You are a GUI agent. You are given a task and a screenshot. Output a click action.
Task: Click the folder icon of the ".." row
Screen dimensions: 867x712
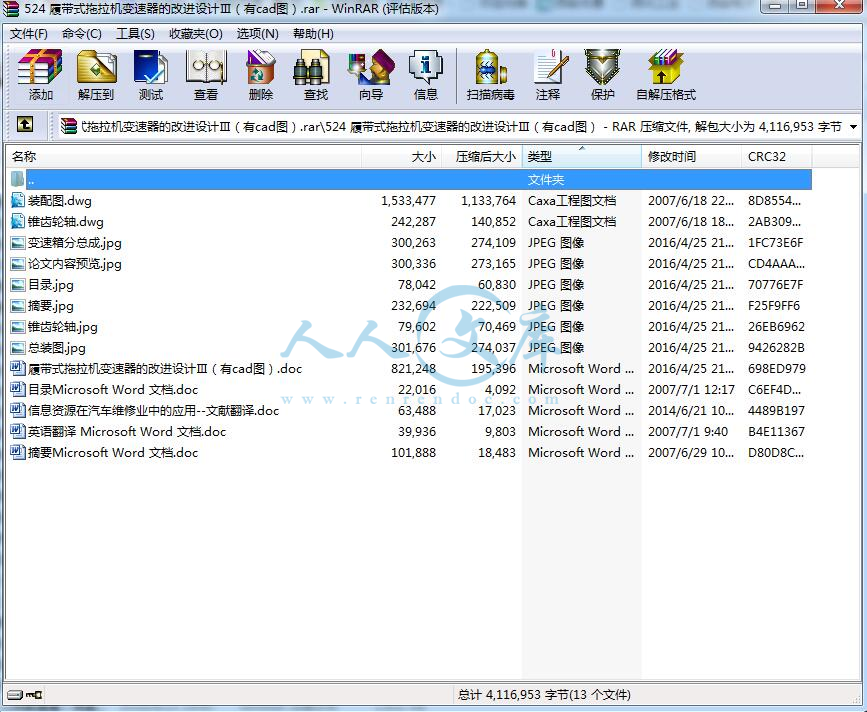(x=18, y=179)
